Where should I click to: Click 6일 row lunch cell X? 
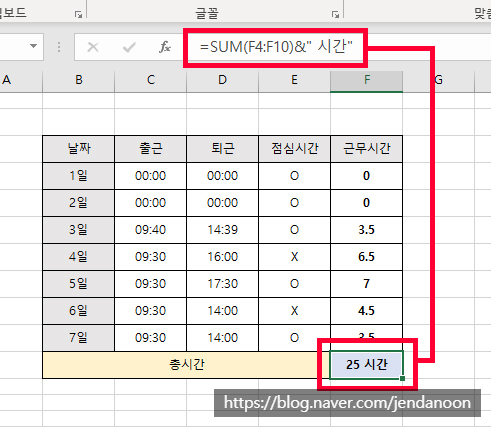295,311
